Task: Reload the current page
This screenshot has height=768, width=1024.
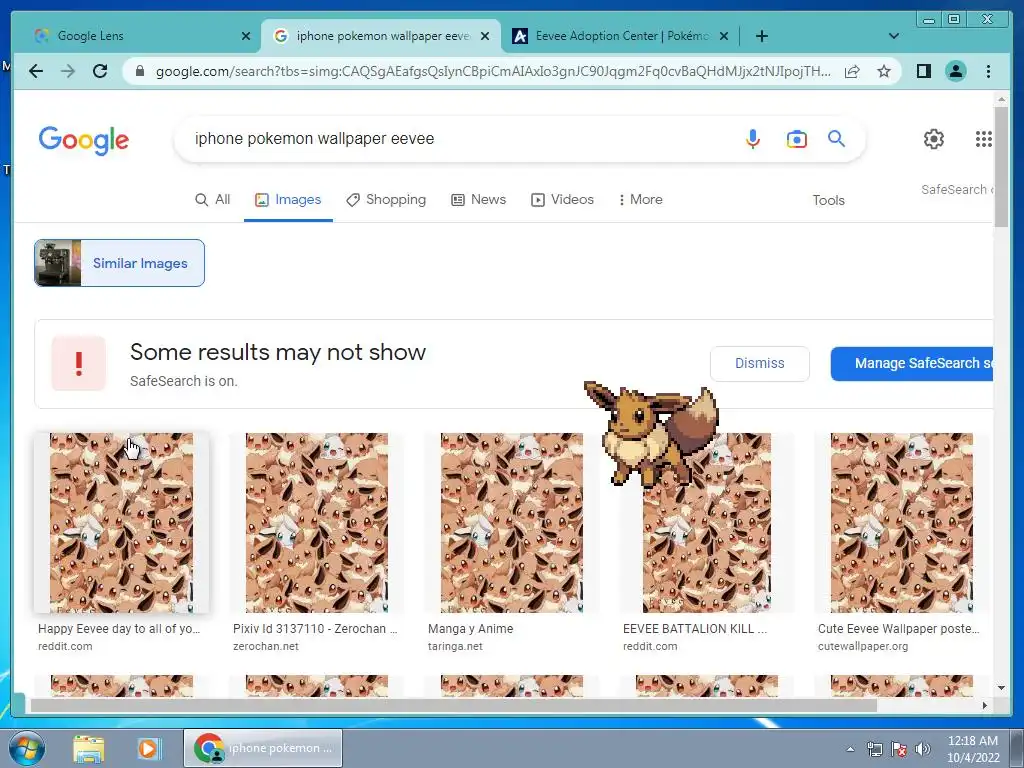Action: (x=100, y=71)
